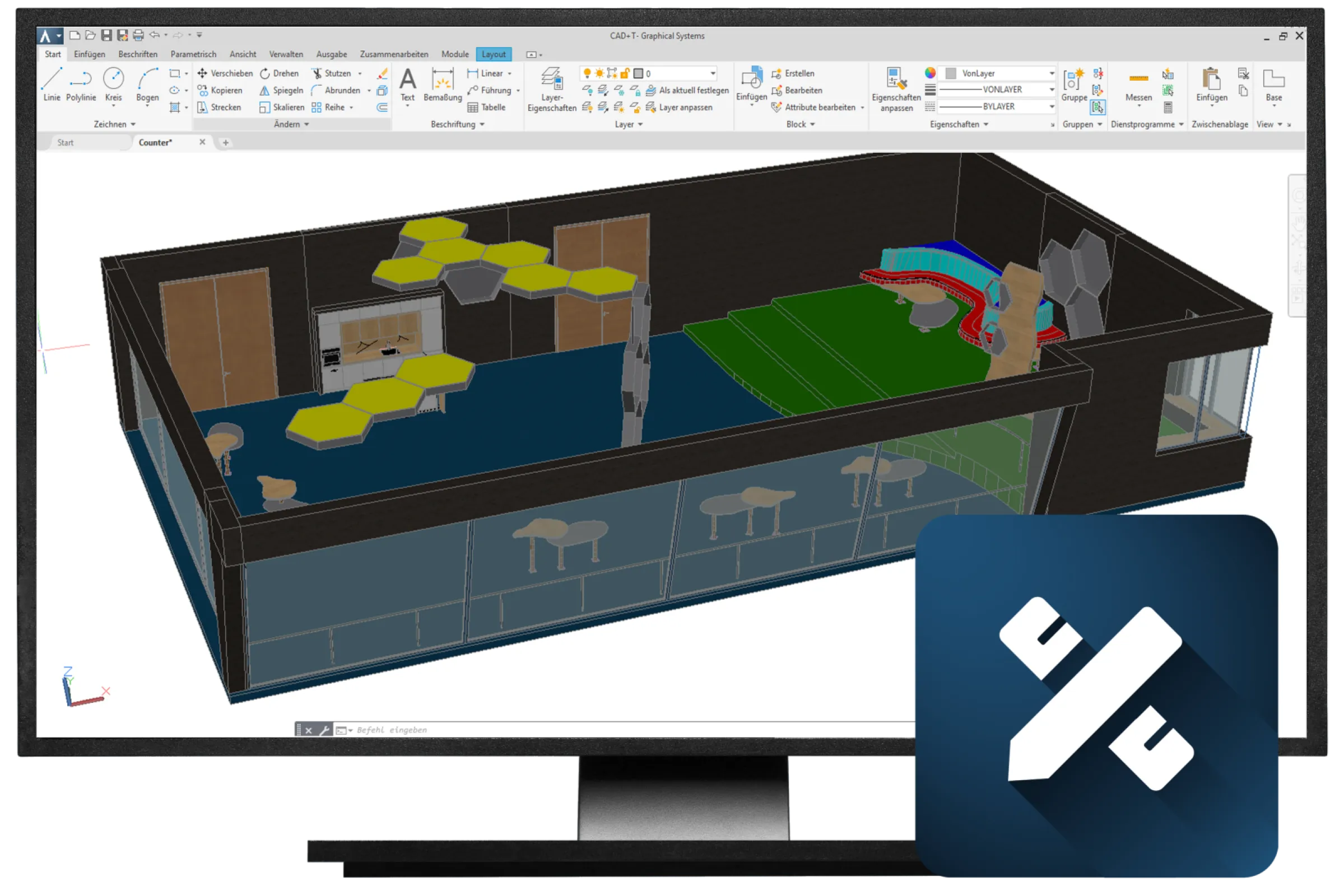This screenshot has width=1344, height=896.
Task: Open the layer selection dropdown showing 0
Action: [712, 73]
